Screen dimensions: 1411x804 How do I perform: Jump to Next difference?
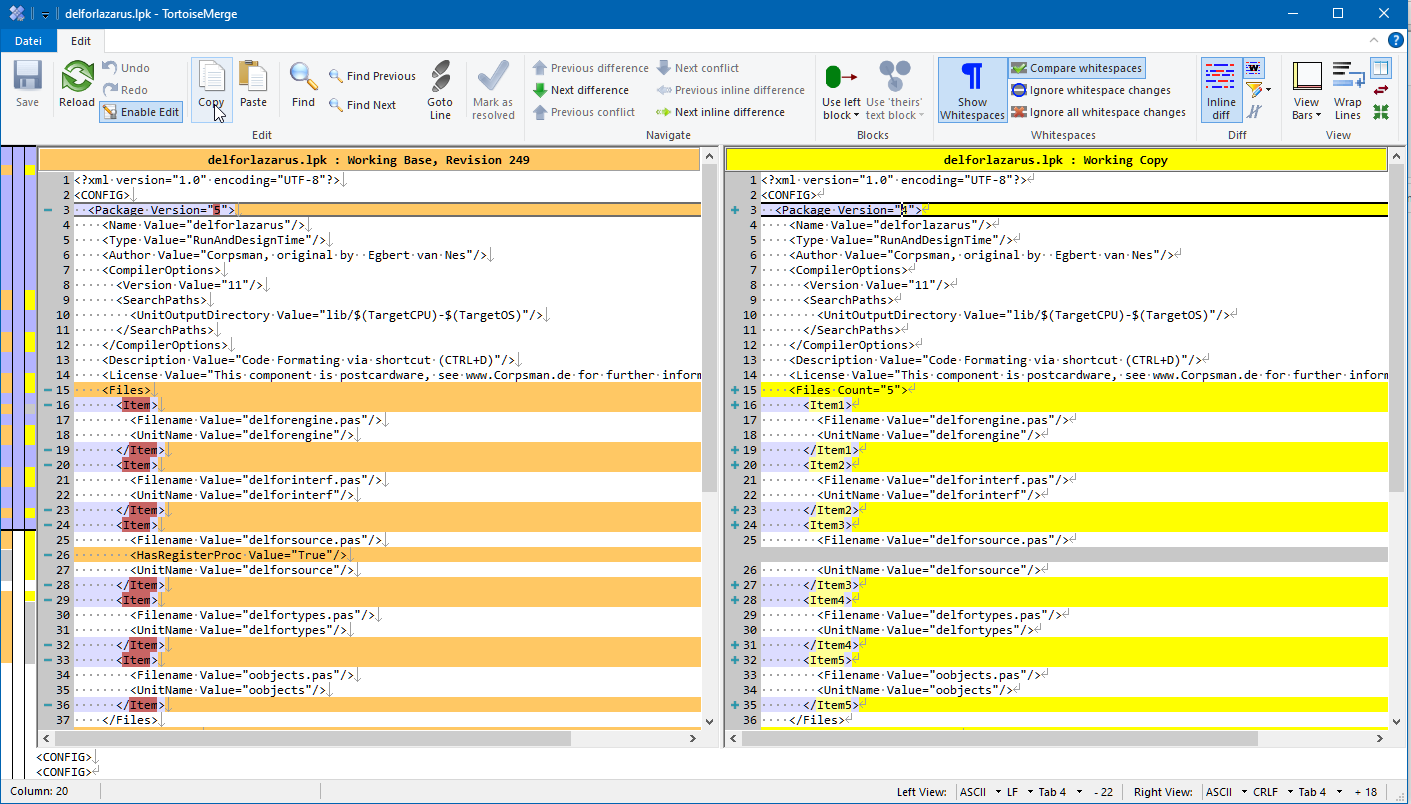(x=580, y=90)
